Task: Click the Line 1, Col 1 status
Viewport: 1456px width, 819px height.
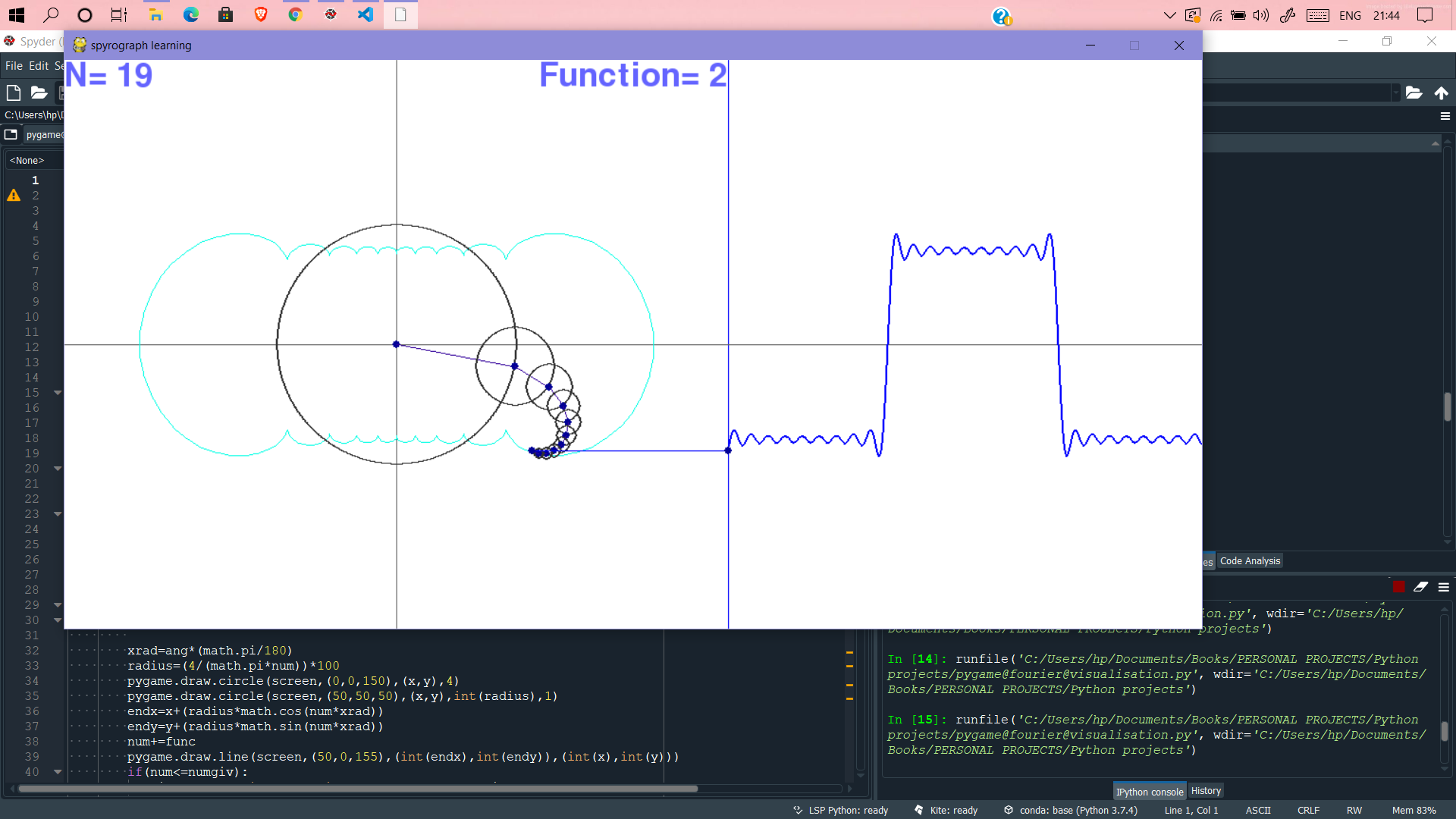Action: (1191, 811)
